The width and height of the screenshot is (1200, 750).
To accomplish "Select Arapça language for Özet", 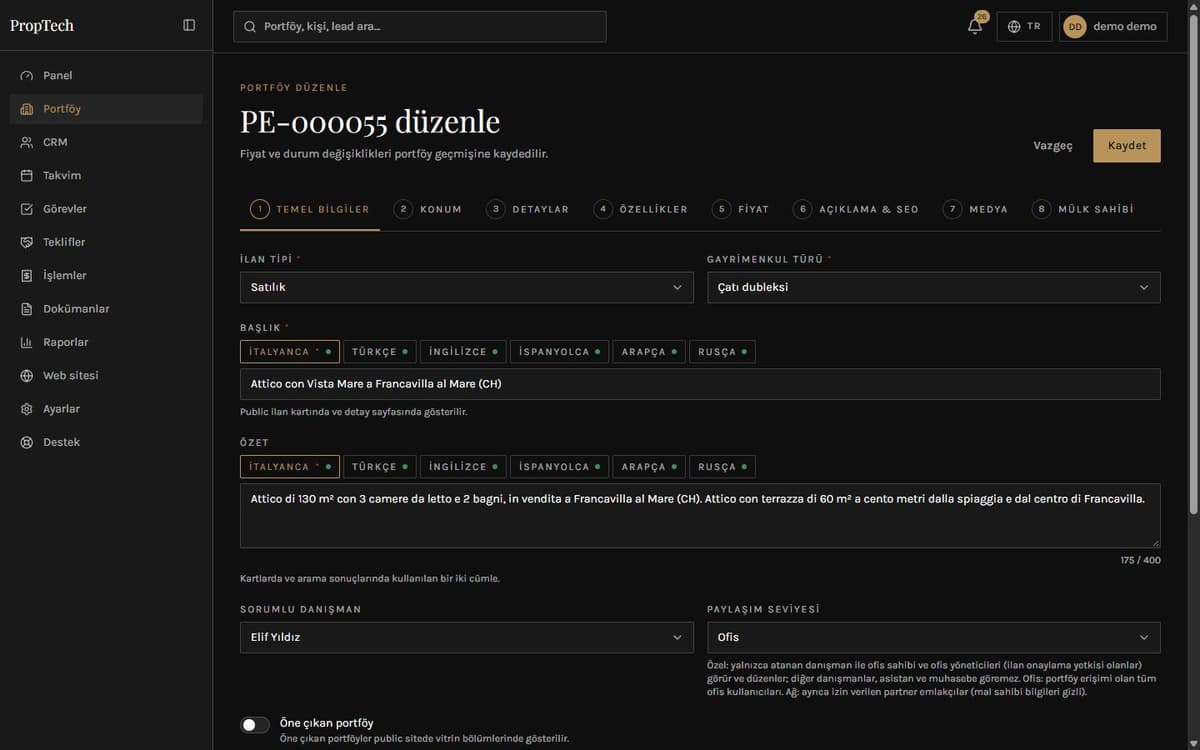I will click(x=649, y=467).
